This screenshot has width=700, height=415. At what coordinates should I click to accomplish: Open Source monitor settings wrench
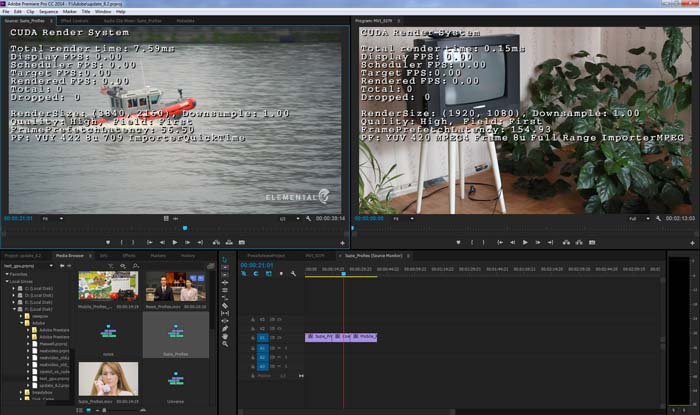click(x=308, y=219)
